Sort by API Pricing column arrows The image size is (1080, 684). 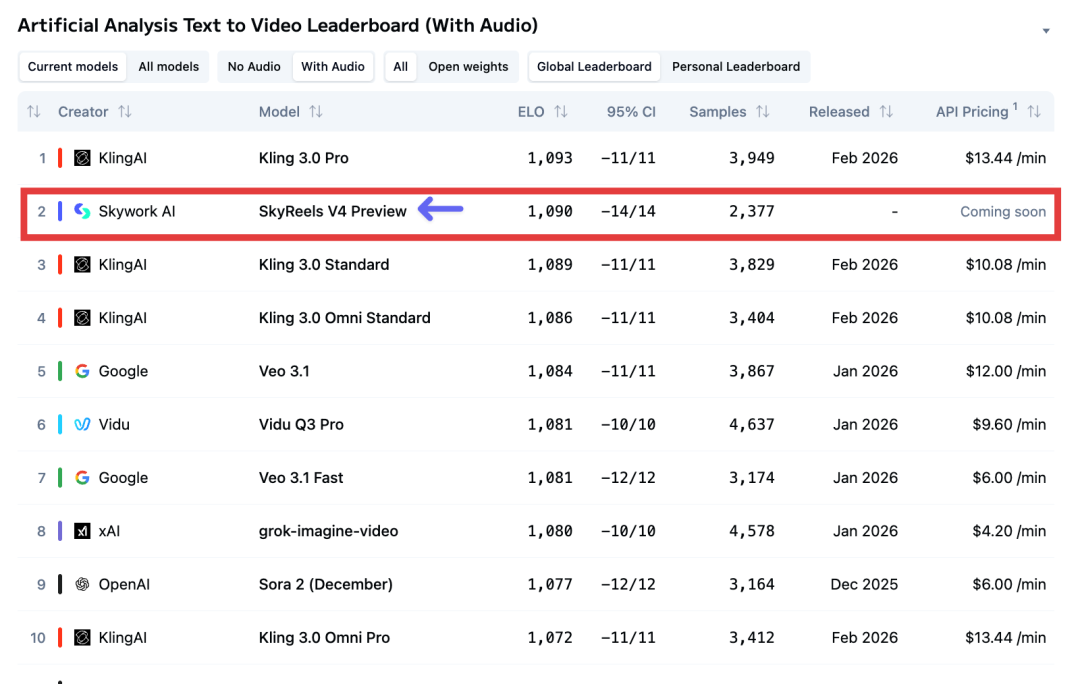(1034, 112)
